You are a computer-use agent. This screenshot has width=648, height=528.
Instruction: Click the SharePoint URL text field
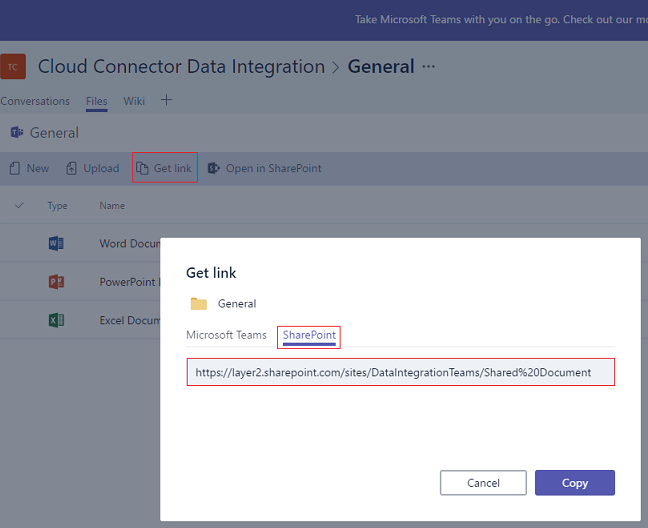point(400,372)
